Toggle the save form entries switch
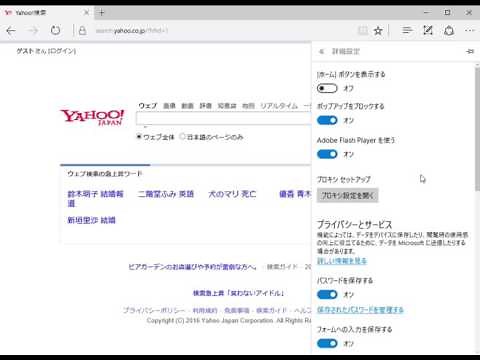480x360 pixels. point(327,343)
